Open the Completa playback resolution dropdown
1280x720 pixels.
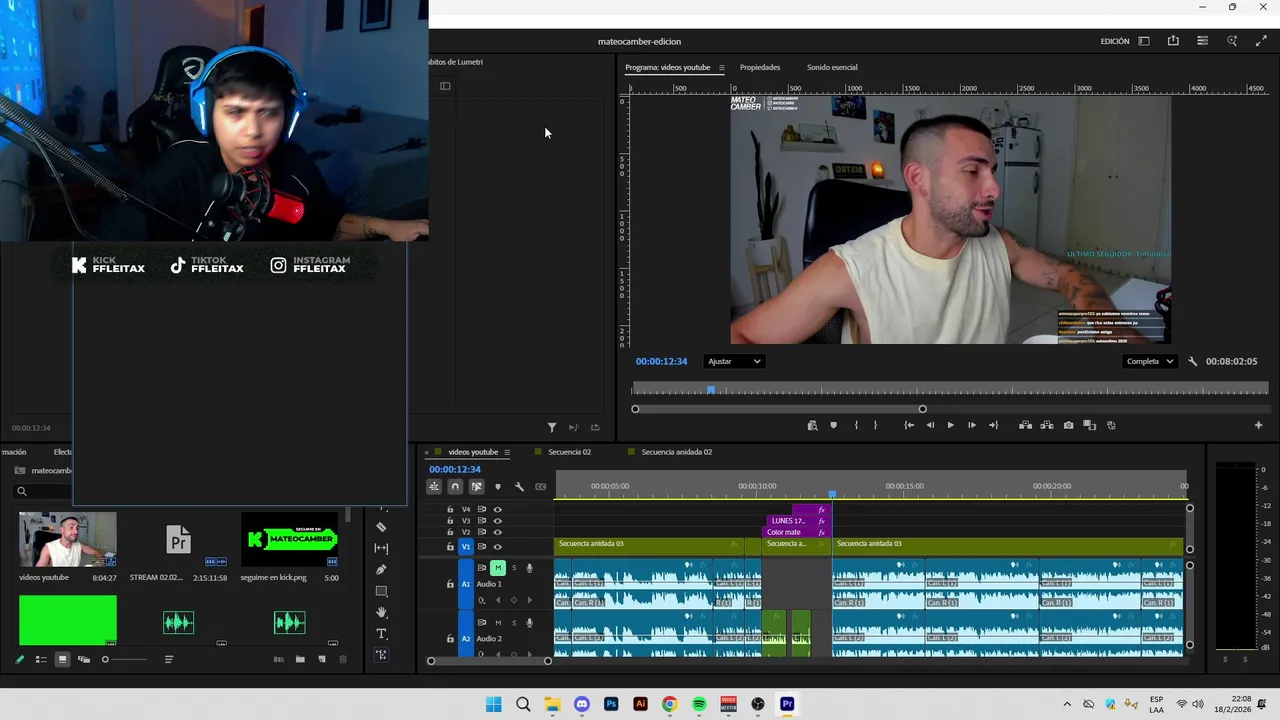(x=1149, y=362)
